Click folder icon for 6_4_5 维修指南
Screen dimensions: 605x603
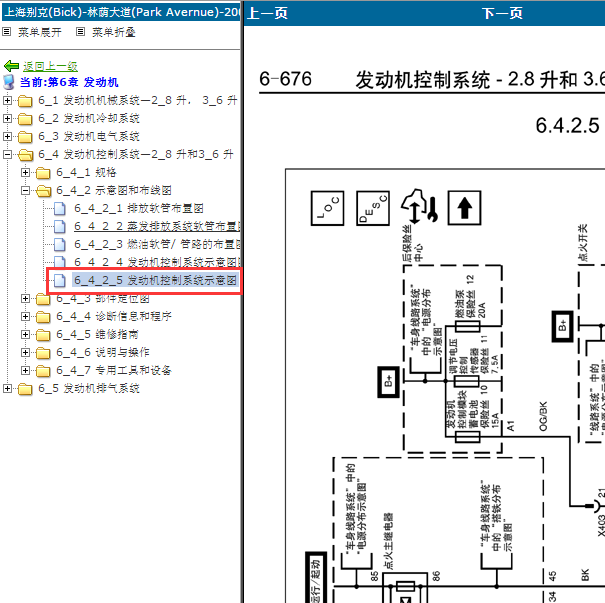pyautogui.click(x=43, y=335)
